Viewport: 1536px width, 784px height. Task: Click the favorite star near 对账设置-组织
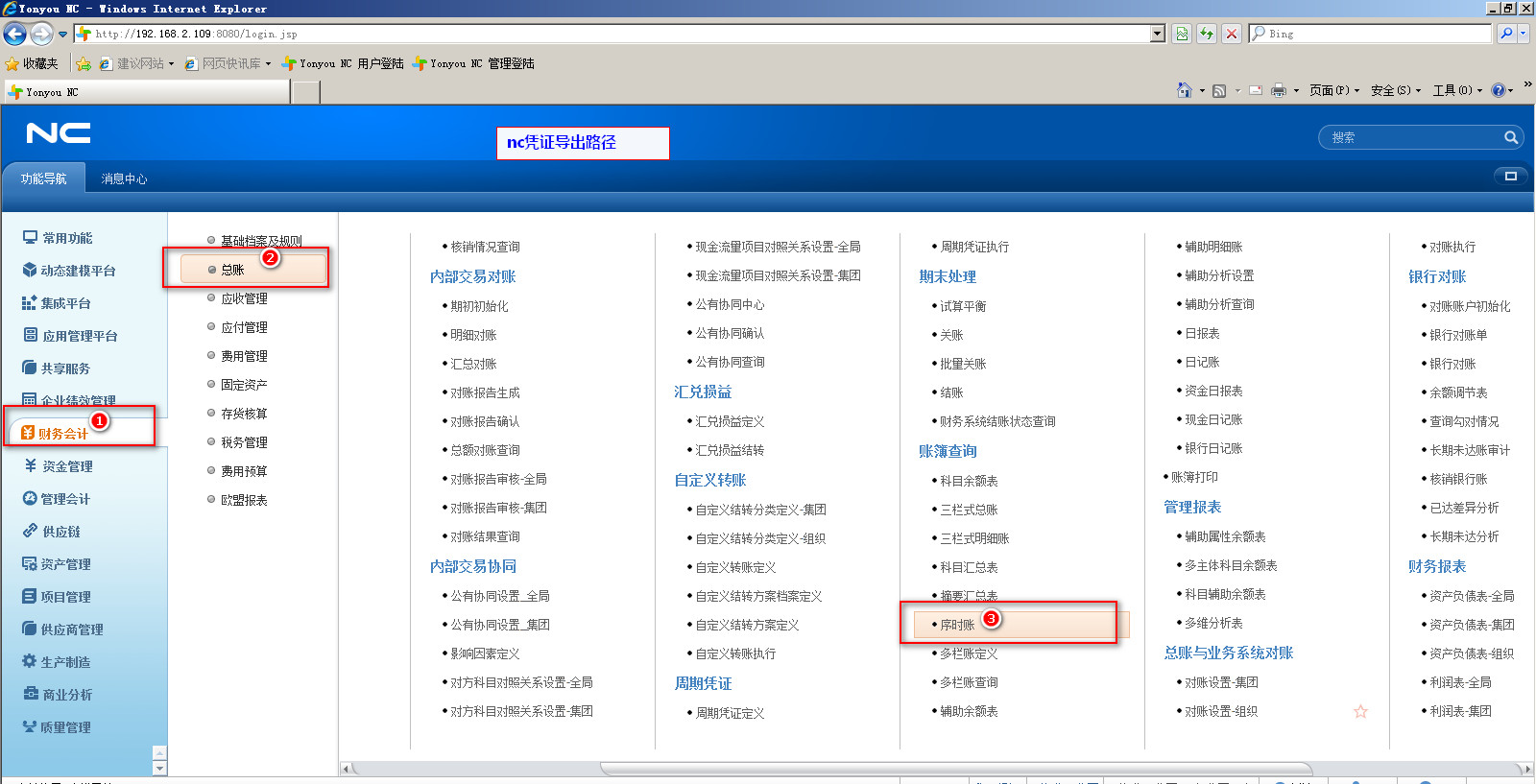click(1360, 712)
